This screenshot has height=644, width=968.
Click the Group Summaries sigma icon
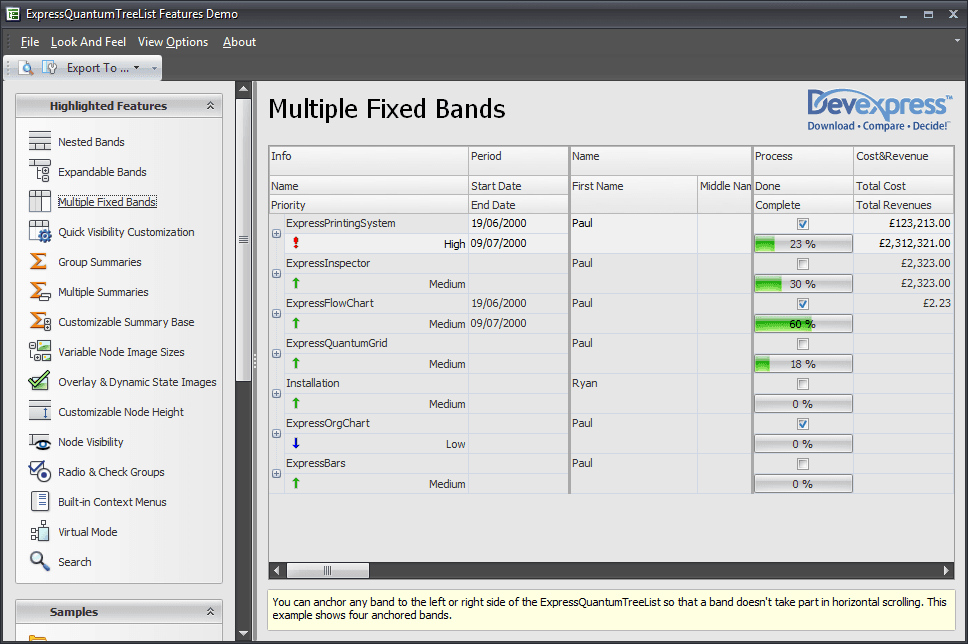(x=38, y=261)
